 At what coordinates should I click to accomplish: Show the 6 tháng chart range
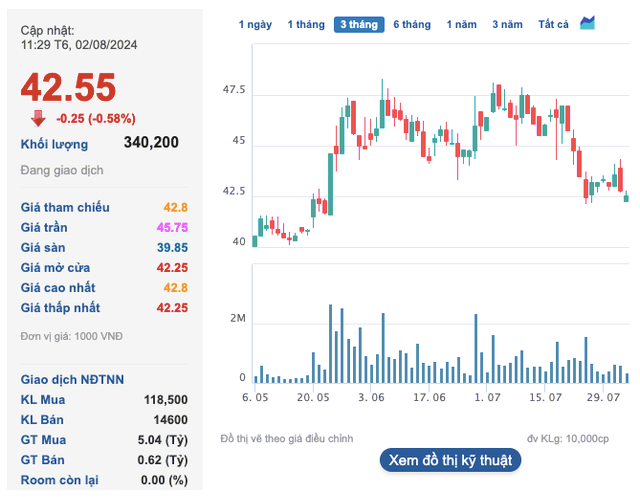(412, 24)
